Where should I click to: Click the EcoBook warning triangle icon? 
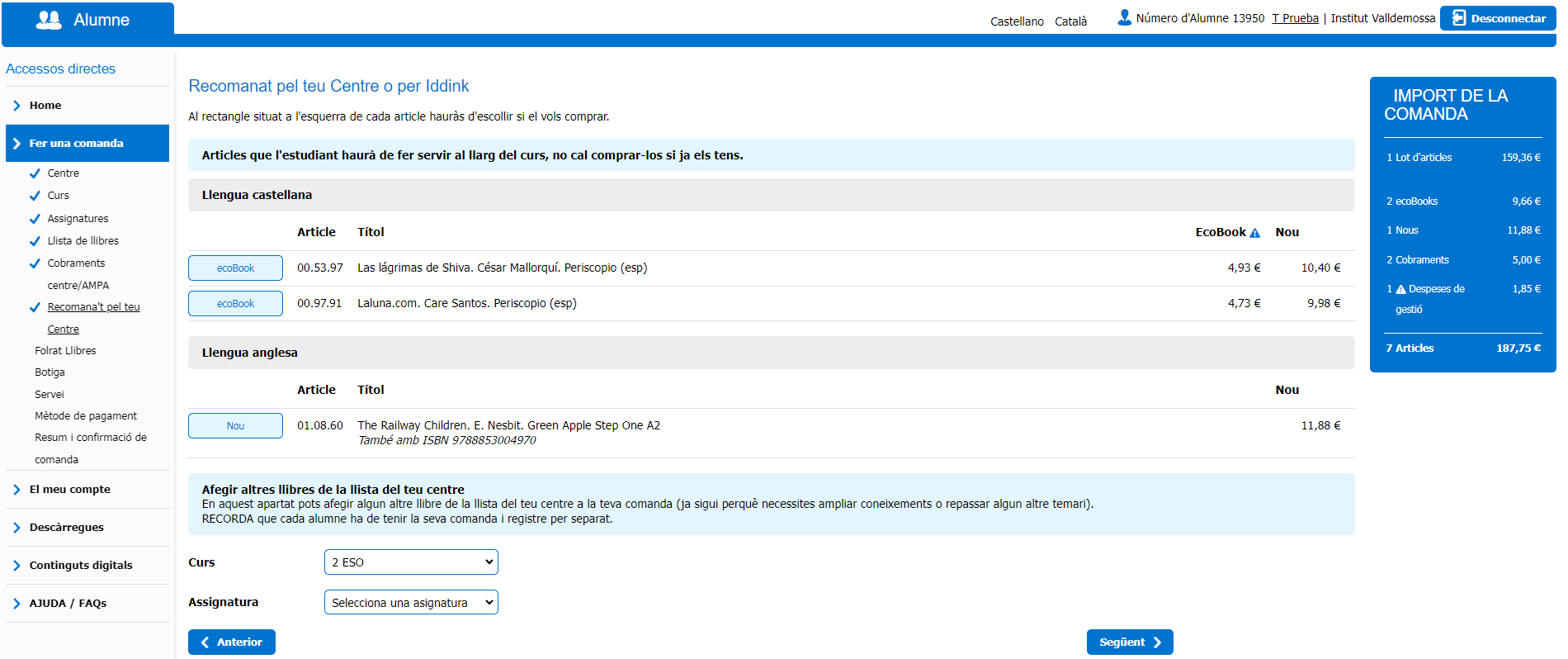coord(1254,233)
